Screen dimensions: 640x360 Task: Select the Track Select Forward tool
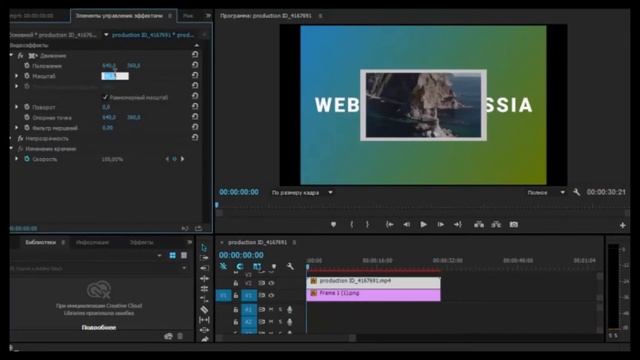pyautogui.click(x=204, y=258)
